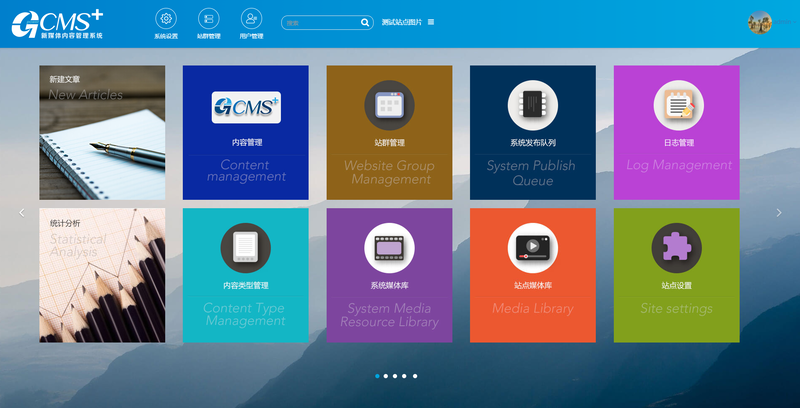Open the System Publish Queue chip icon

coord(533,104)
